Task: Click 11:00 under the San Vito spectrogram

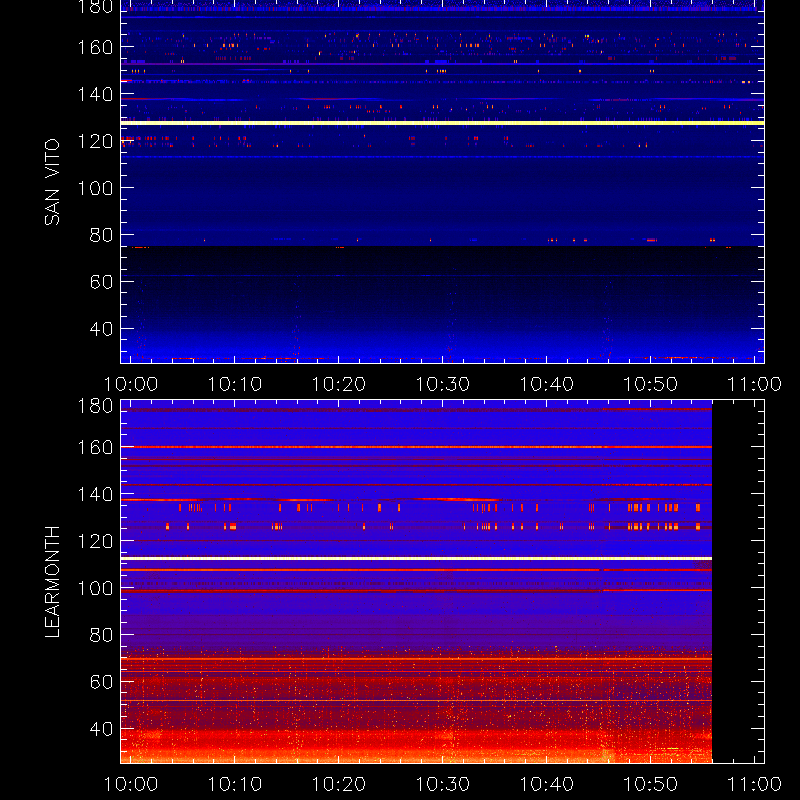Action: (754, 384)
